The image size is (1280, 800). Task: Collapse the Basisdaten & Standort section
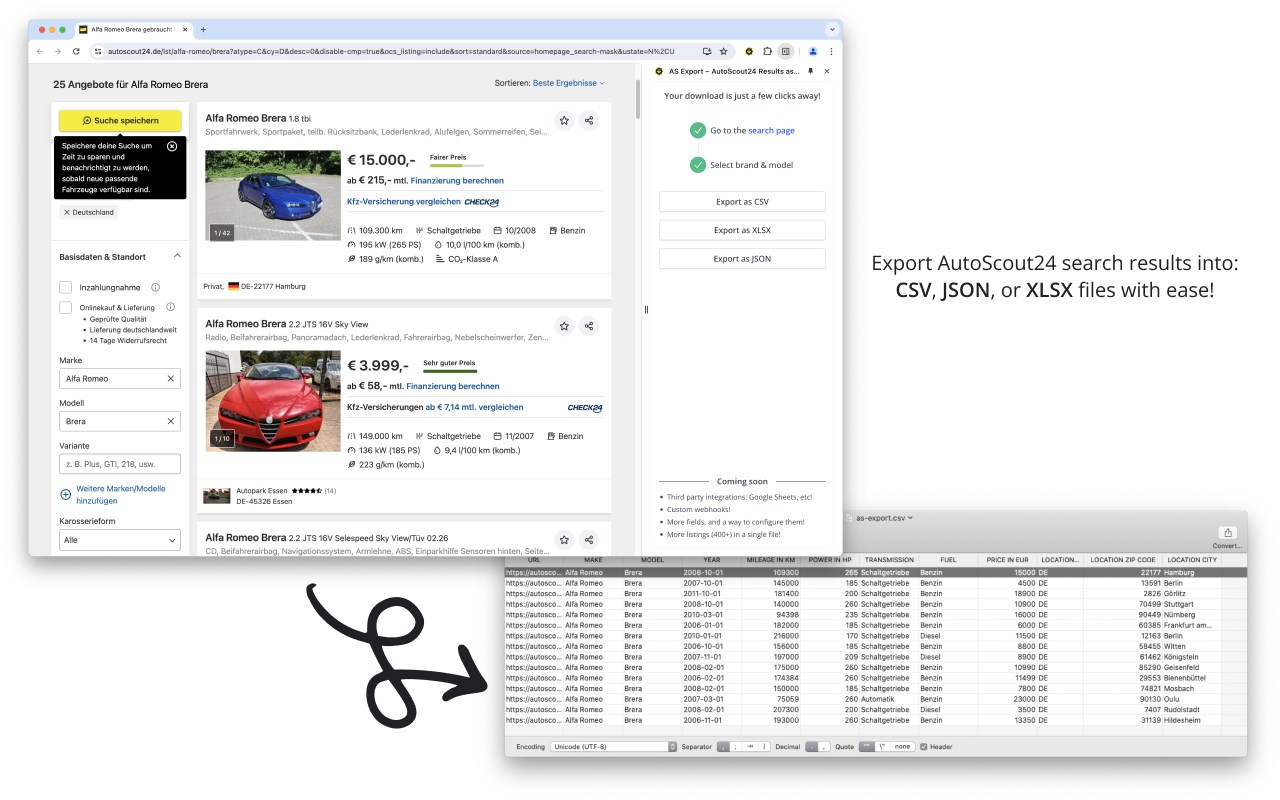pyautogui.click(x=177, y=257)
